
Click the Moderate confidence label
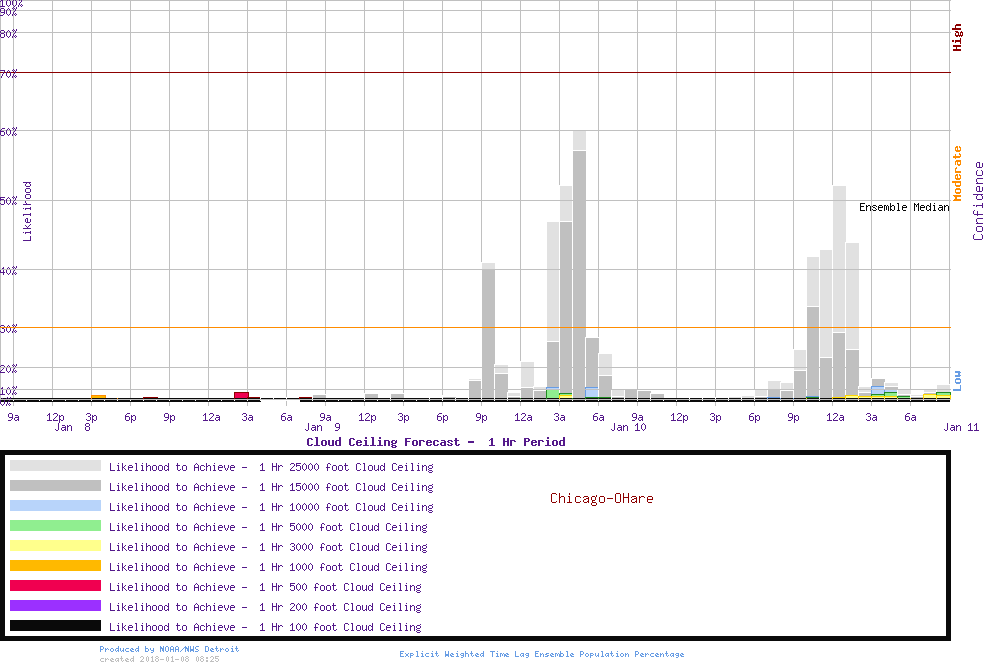pyautogui.click(x=957, y=174)
